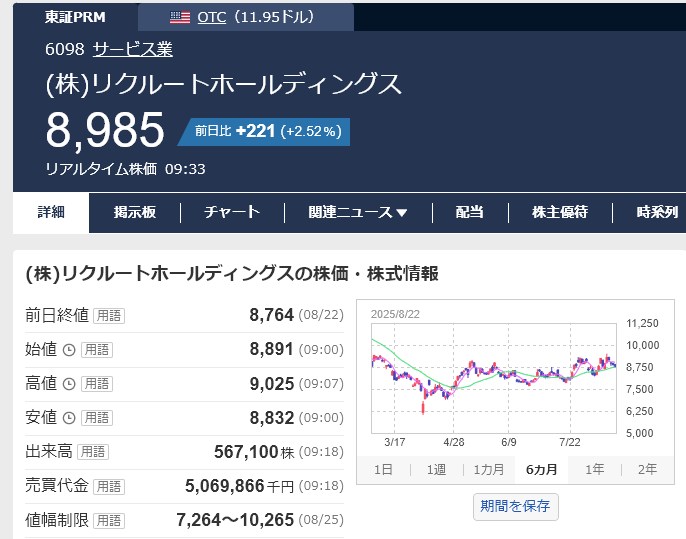Click the 出来高 value 567,100株
Viewport: 686px width, 539px height.
click(x=254, y=452)
